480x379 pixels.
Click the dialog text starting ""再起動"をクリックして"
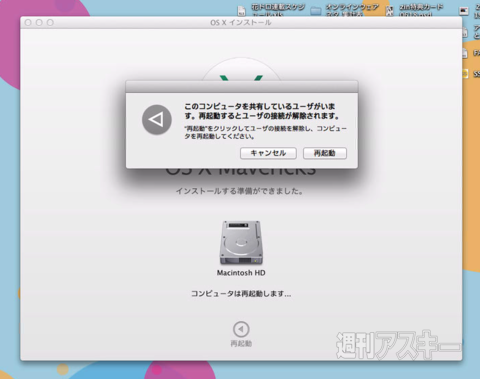pos(266,132)
